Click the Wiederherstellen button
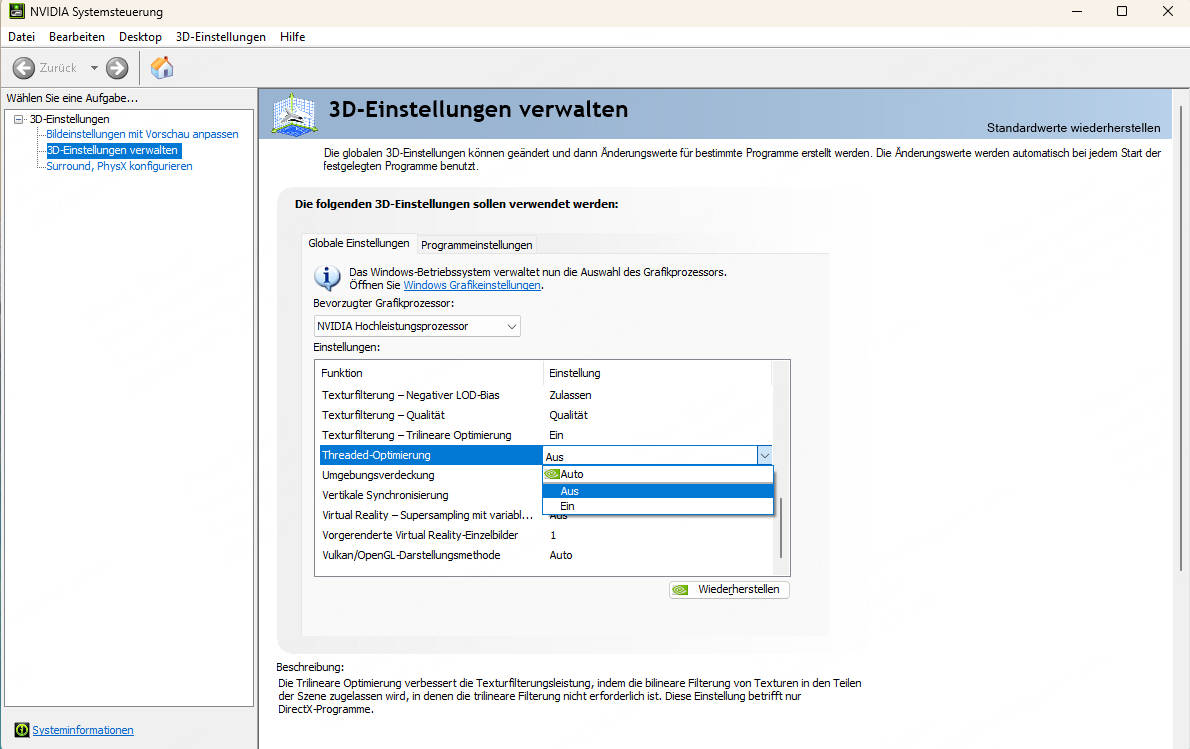The image size is (1190, 749). 729,590
